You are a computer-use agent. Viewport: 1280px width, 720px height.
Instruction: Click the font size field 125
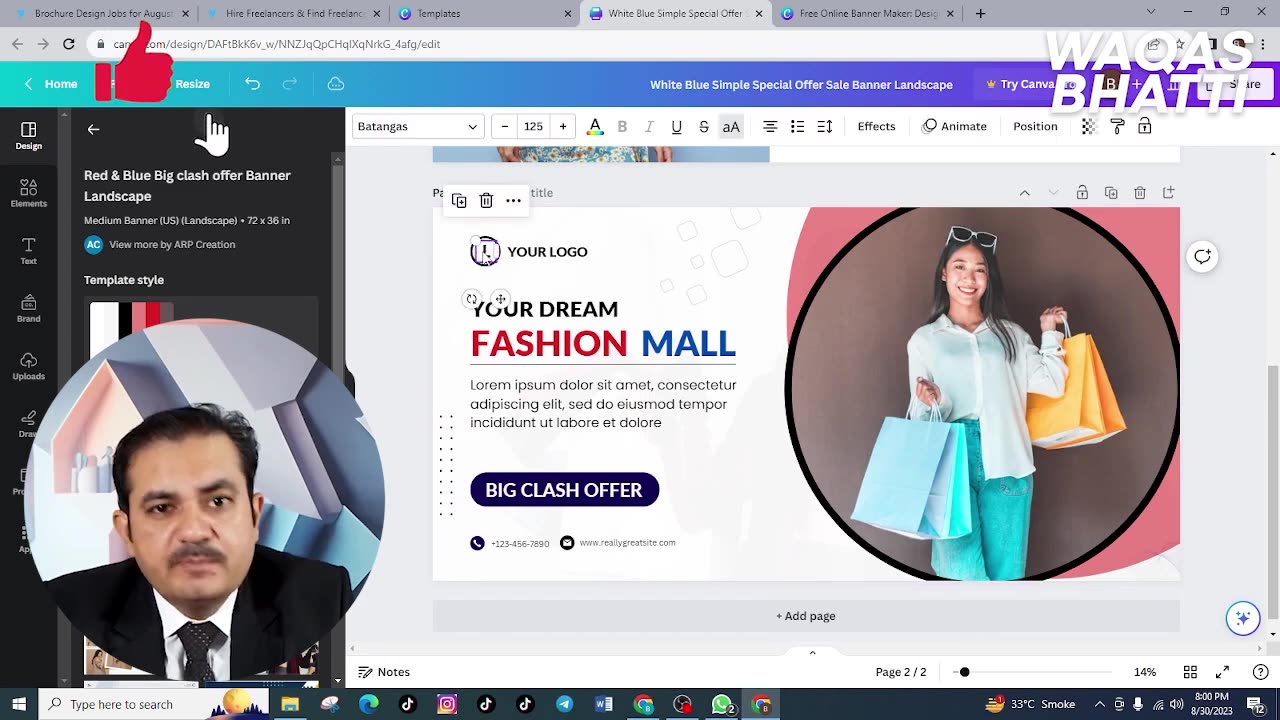tap(533, 126)
